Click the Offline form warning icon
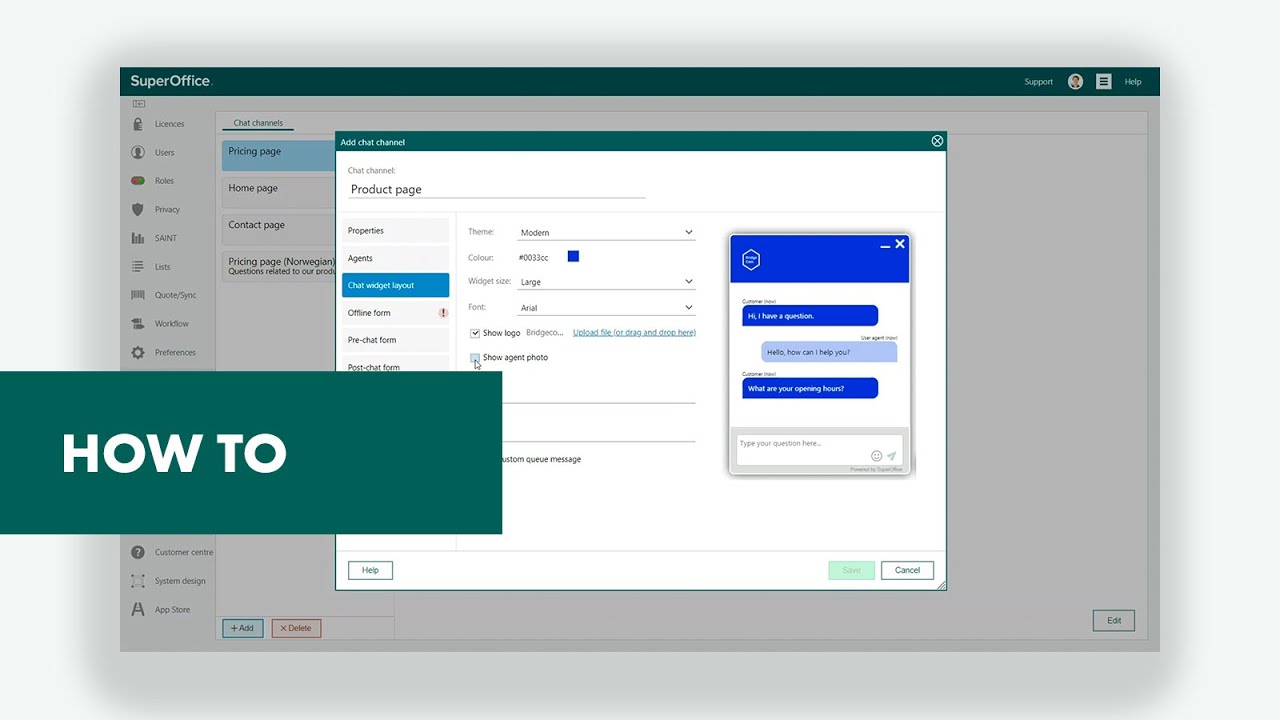 click(443, 313)
